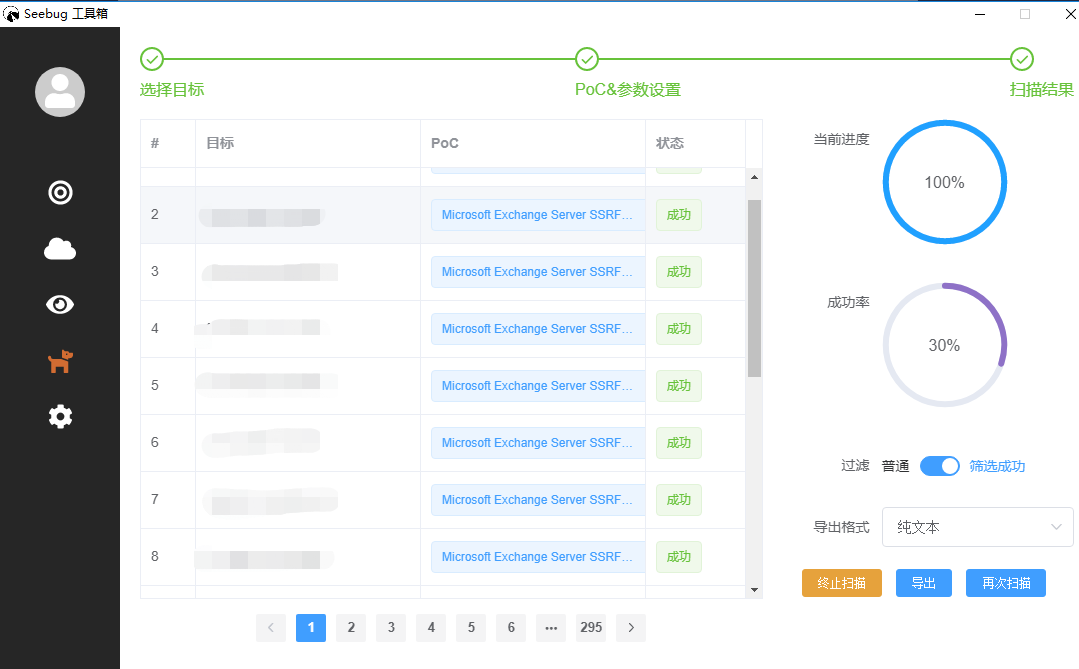Click the 筛选成功 filter label
The image size is (1079, 669).
point(997,466)
